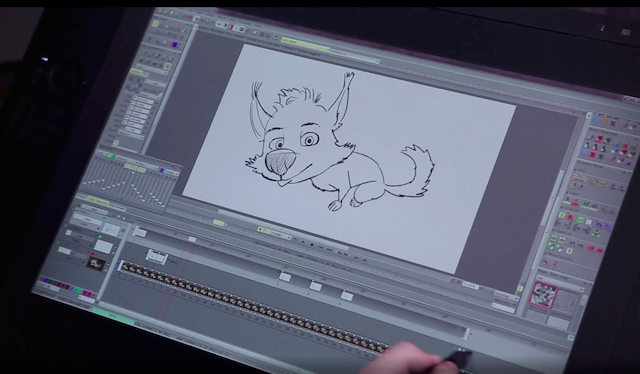Toggle the red dot on the dog layer
Screen dimensions: 640x374
point(93,254)
